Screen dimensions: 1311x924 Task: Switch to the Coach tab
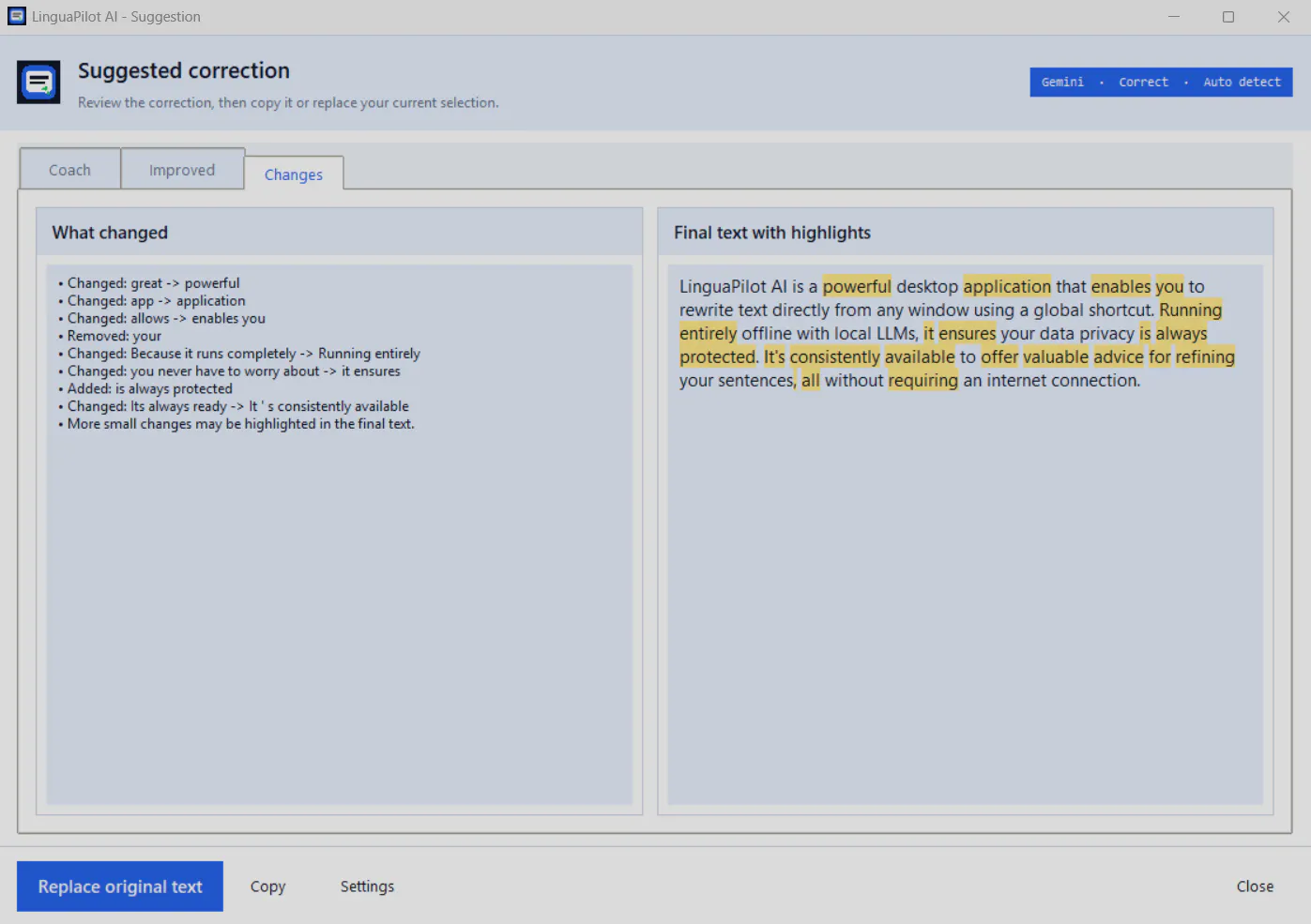coord(70,170)
